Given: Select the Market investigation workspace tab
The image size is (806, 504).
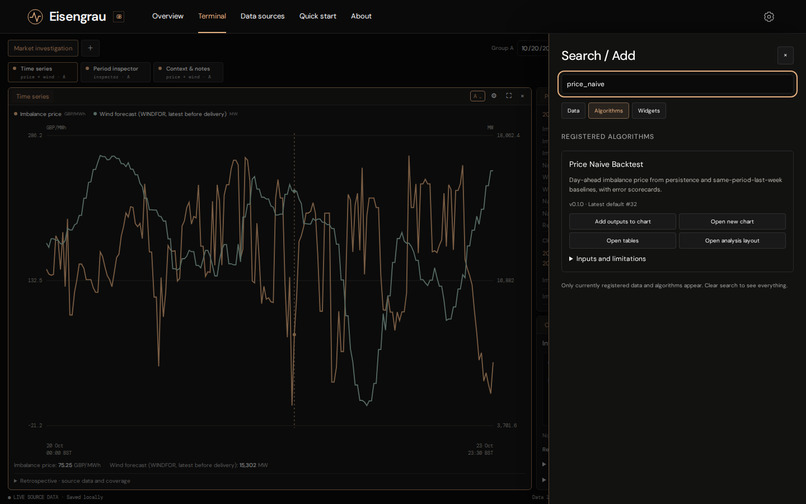Looking at the screenshot, I should click(x=43, y=48).
